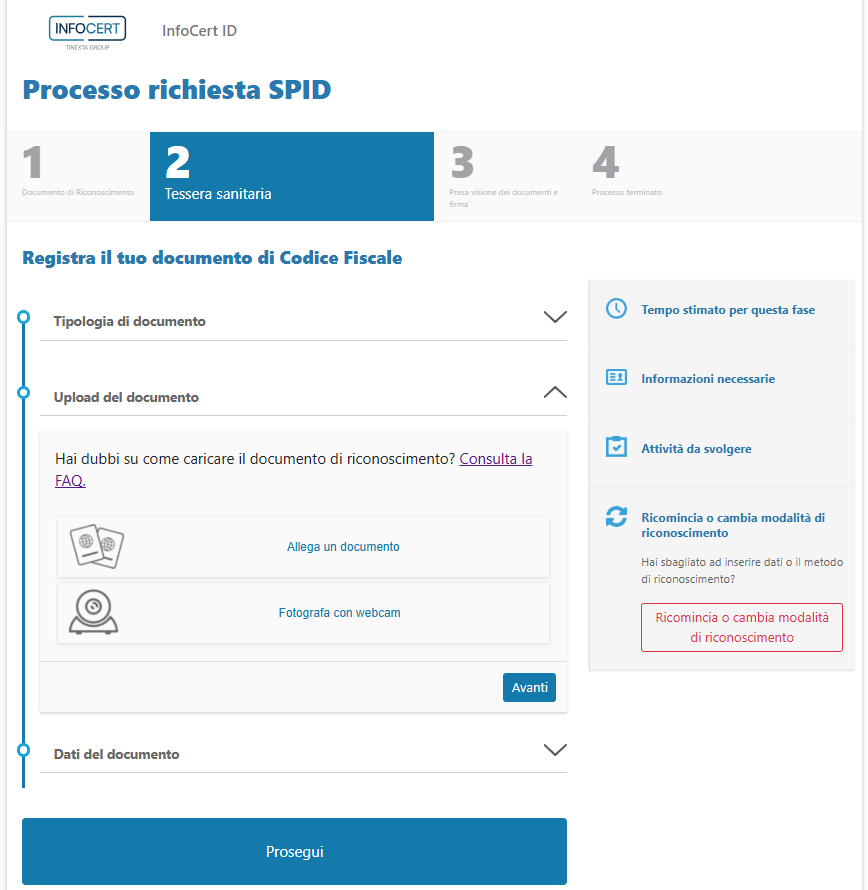
Task: Click the InfoCert logo
Action: coord(87,30)
